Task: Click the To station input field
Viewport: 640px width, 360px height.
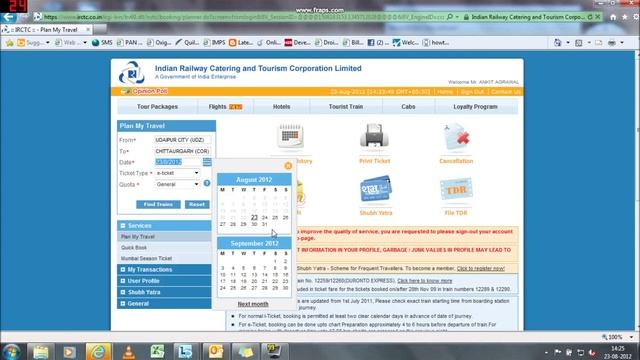Action: coord(183,151)
